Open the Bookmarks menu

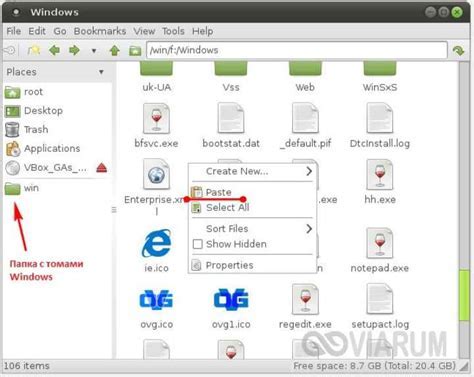click(100, 31)
